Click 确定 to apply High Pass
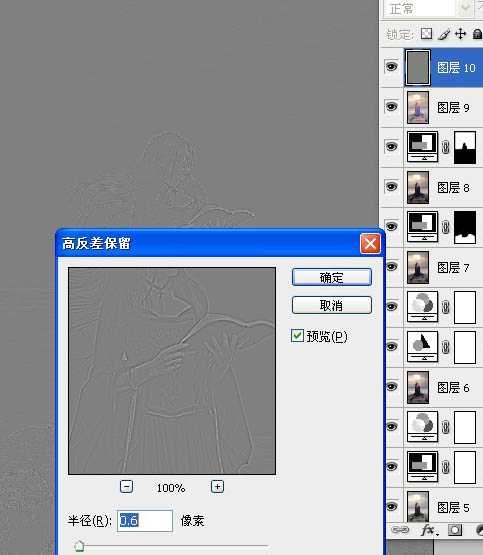The height and width of the screenshot is (555, 483). (x=332, y=277)
